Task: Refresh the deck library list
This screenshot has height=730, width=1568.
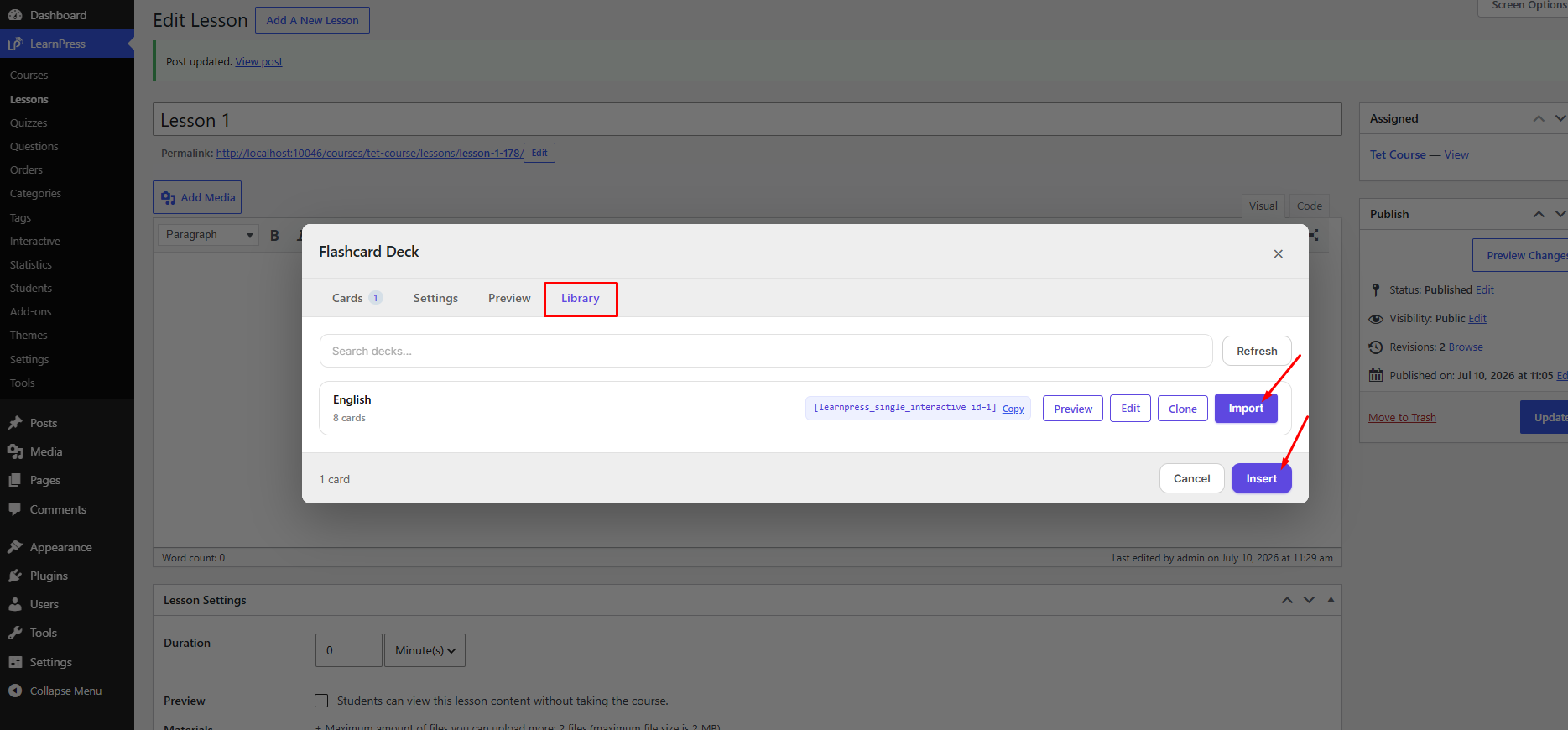Action: click(x=1257, y=351)
